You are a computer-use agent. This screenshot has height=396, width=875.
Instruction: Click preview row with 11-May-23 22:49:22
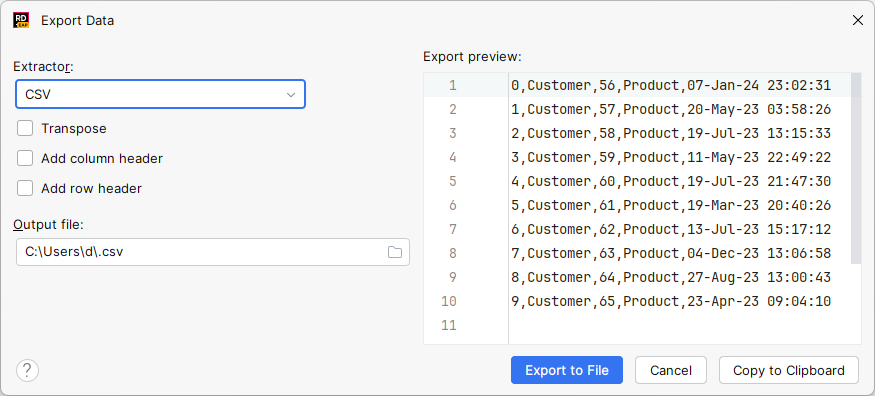(671, 157)
